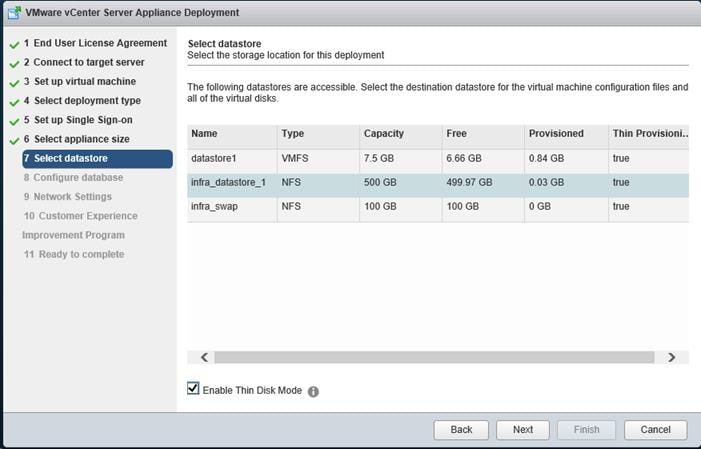Click the 6.66 GB free cell
The width and height of the screenshot is (701, 449).
[483, 159]
